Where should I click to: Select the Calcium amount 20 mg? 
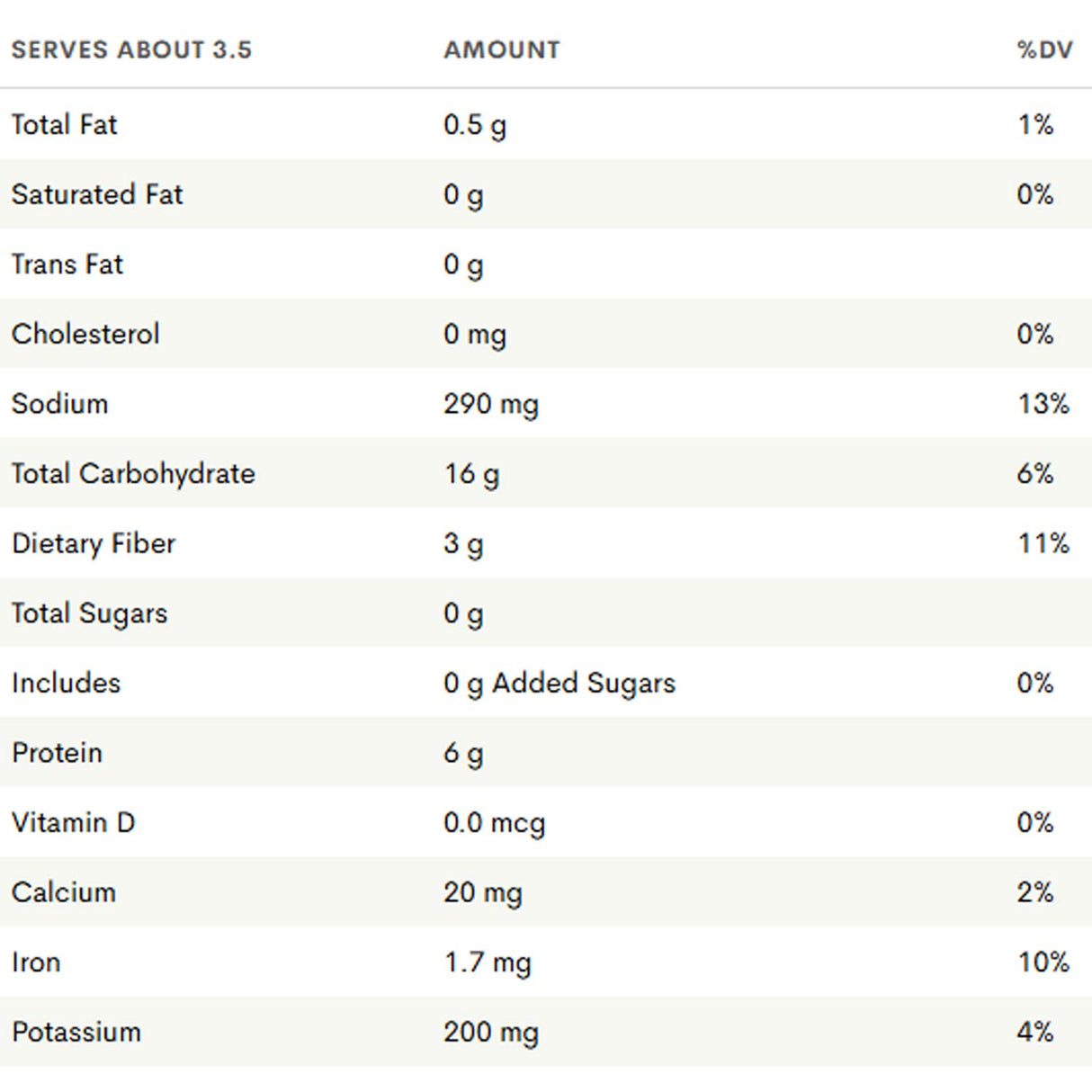point(482,892)
